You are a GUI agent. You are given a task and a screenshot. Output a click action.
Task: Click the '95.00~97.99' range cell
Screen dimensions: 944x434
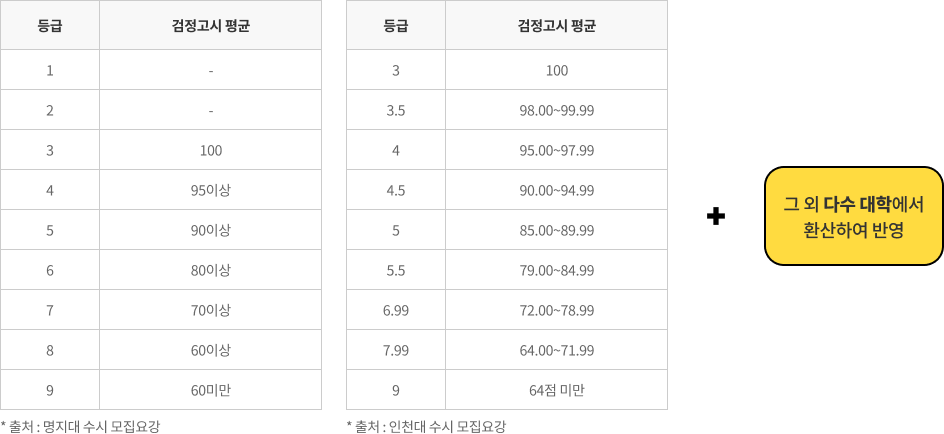pos(556,150)
